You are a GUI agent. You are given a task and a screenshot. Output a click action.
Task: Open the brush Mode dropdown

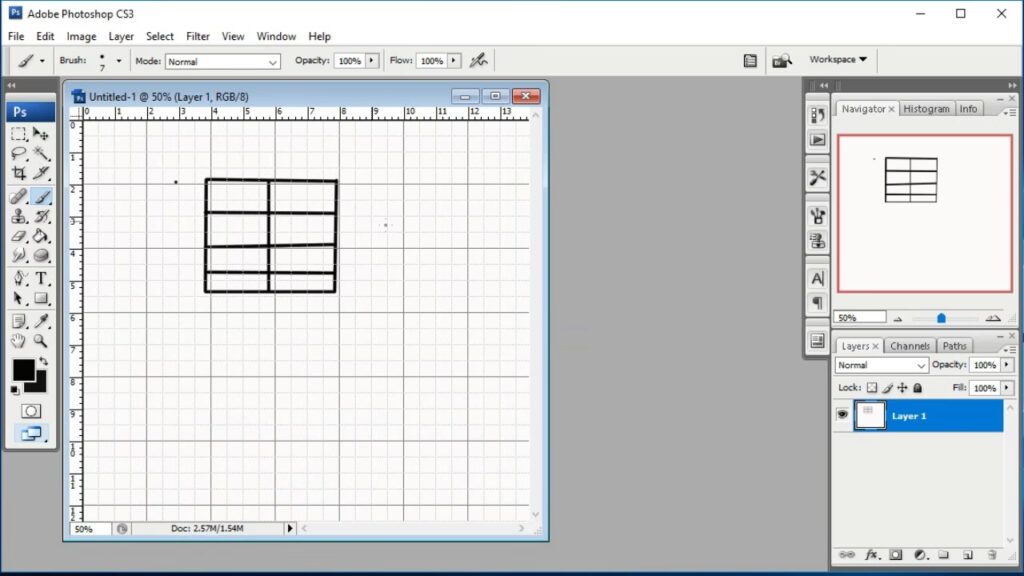222,61
